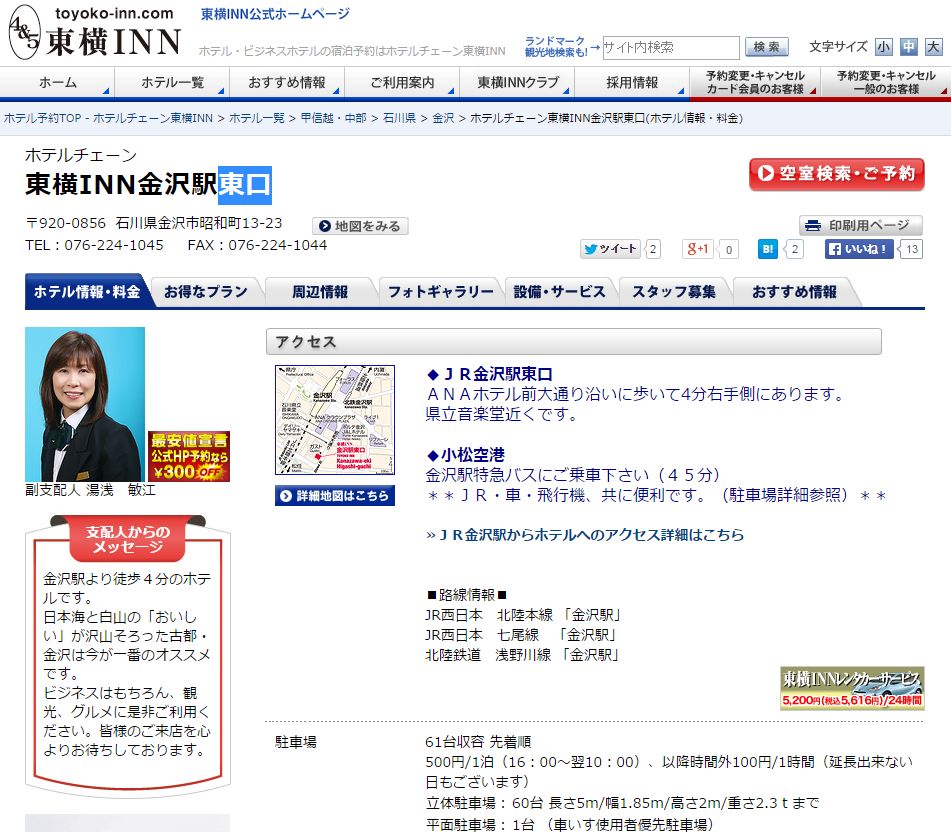Switch to the 周辺情報 tab
951x832 pixels.
click(320, 292)
